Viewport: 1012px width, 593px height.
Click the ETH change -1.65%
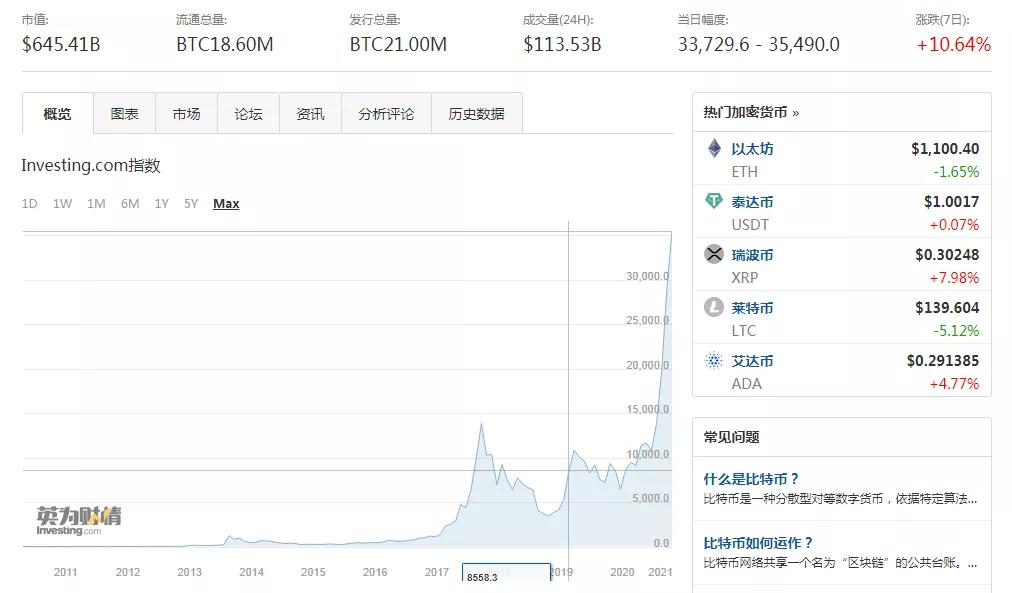956,172
